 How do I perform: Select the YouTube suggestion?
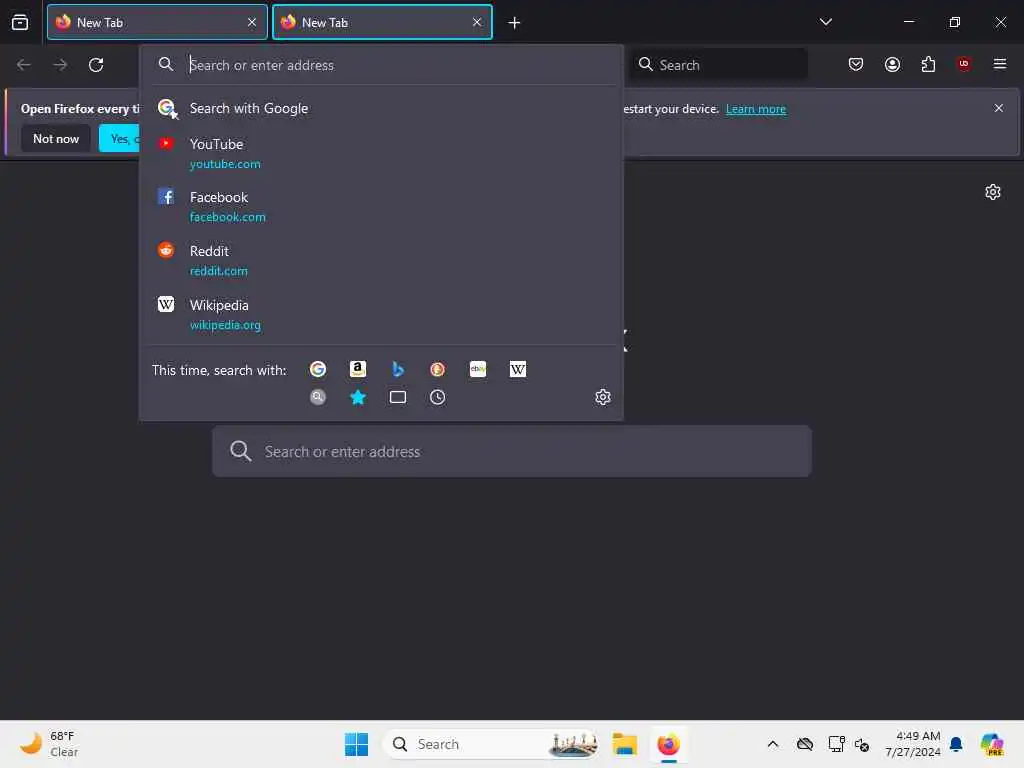coord(381,153)
